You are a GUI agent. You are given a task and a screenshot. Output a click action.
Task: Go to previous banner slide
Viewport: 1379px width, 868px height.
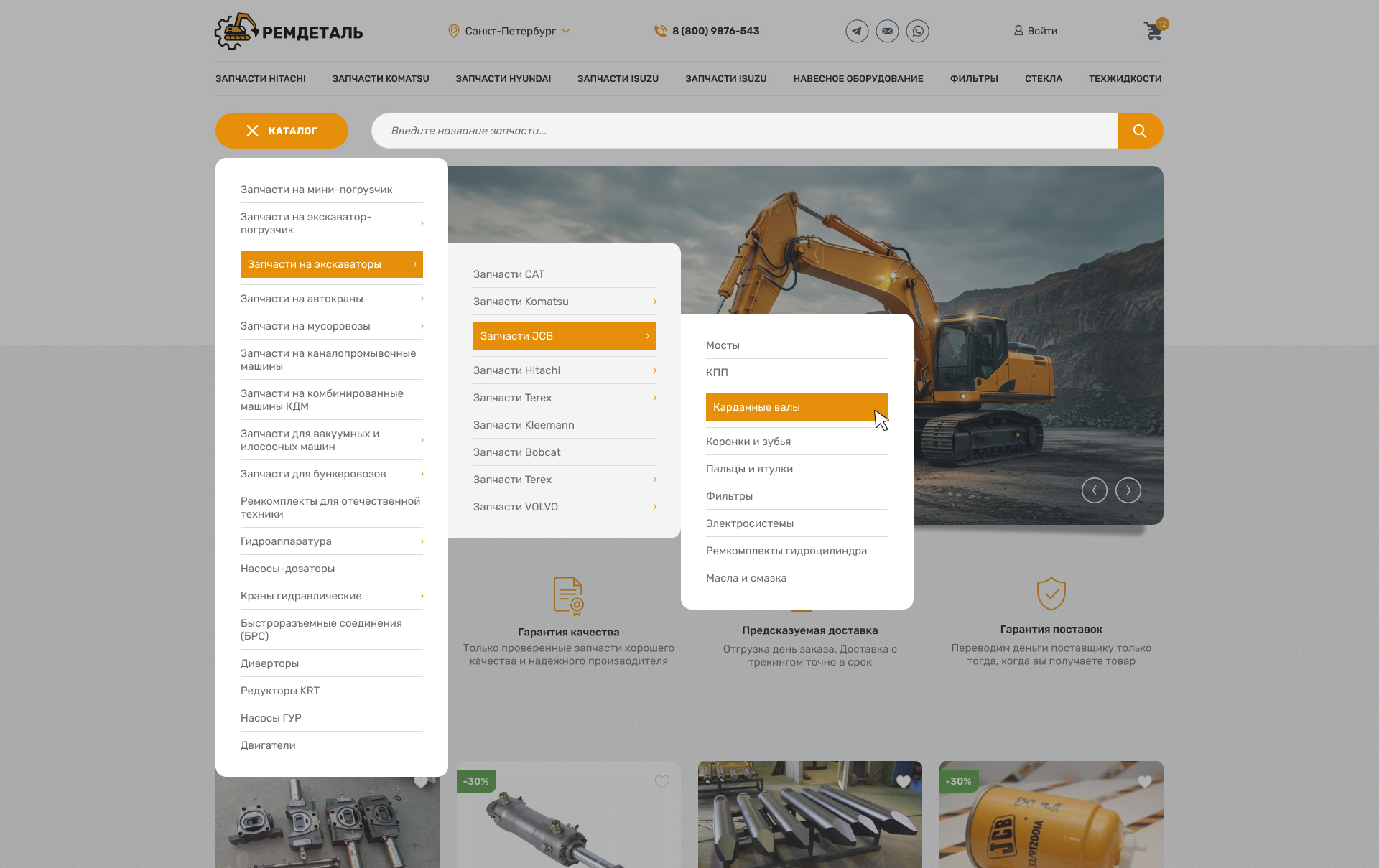[x=1094, y=490]
